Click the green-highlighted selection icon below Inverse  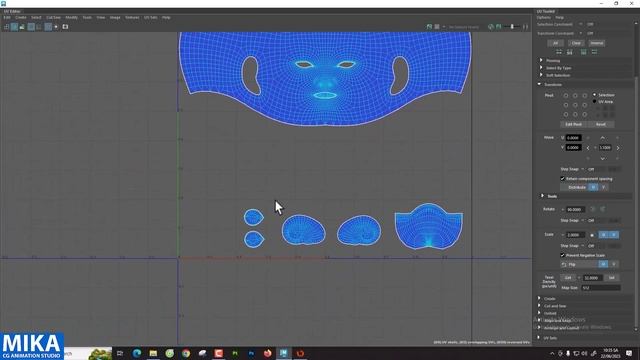(584, 52)
